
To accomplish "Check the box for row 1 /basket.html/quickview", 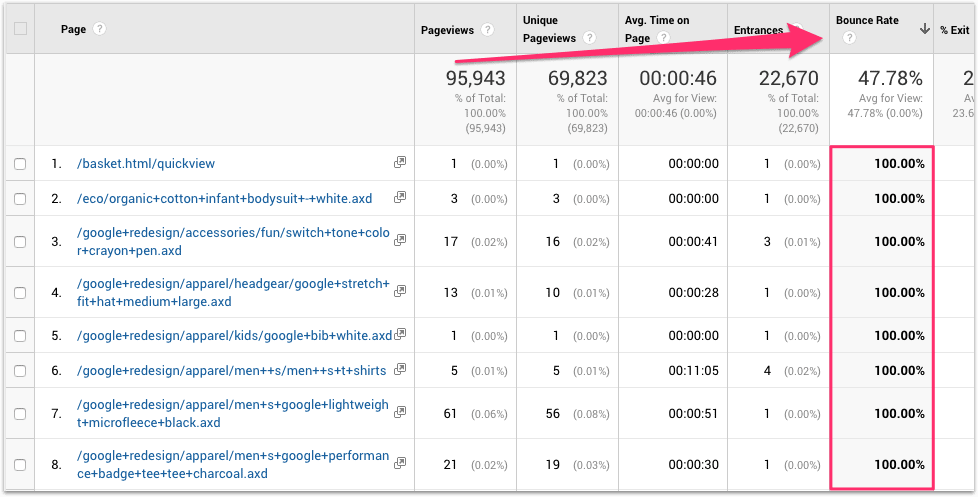I will [x=20, y=164].
